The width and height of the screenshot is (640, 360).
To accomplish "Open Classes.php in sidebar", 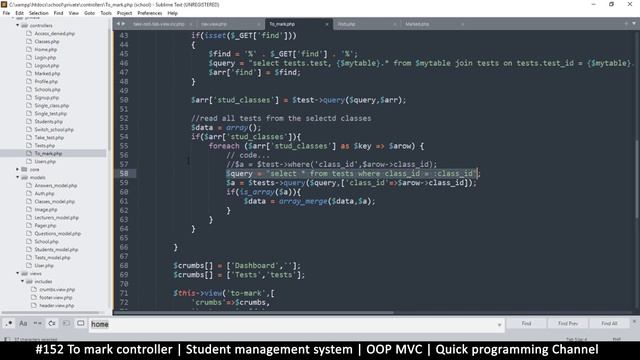I will 47,42.
